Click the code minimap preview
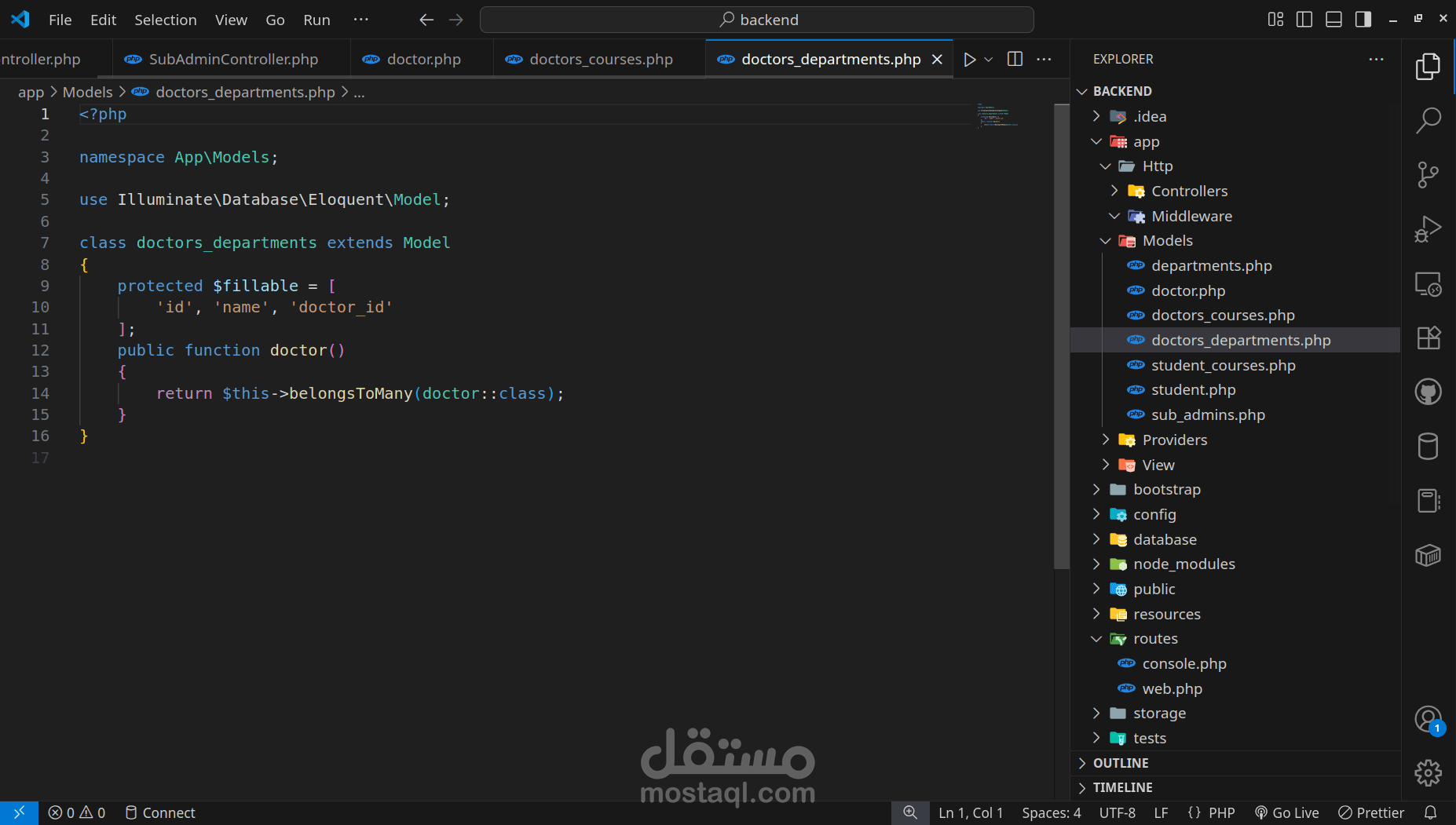Viewport: 1456px width, 825px height. coord(997,115)
